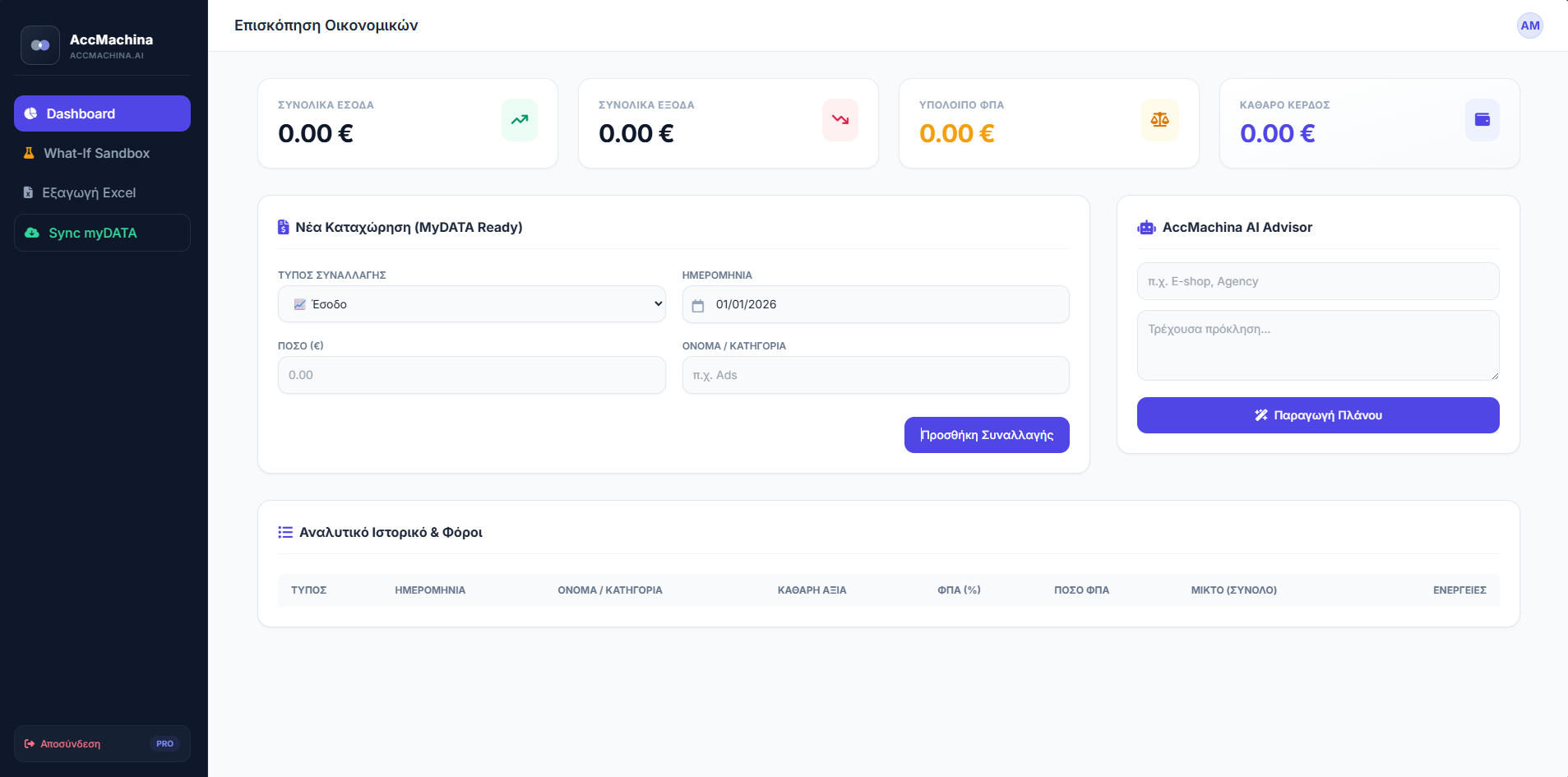The width and height of the screenshot is (1568, 777).
Task: Focus the Όνομα / Κατηγορία field
Action: coord(876,375)
